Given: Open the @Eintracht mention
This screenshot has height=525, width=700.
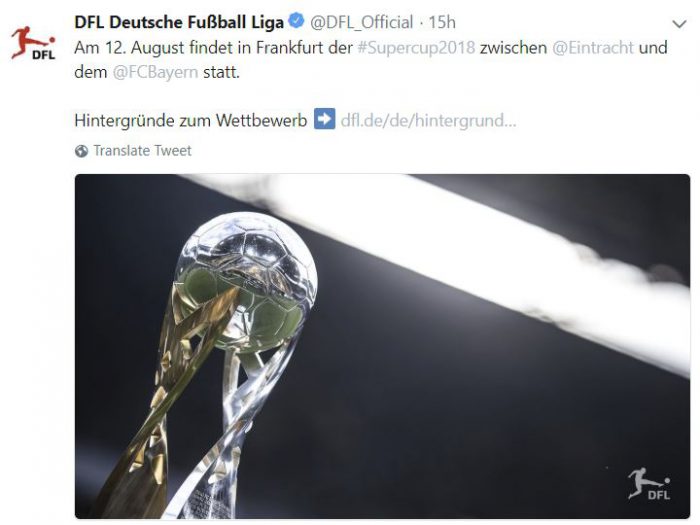Looking at the screenshot, I should [593, 48].
